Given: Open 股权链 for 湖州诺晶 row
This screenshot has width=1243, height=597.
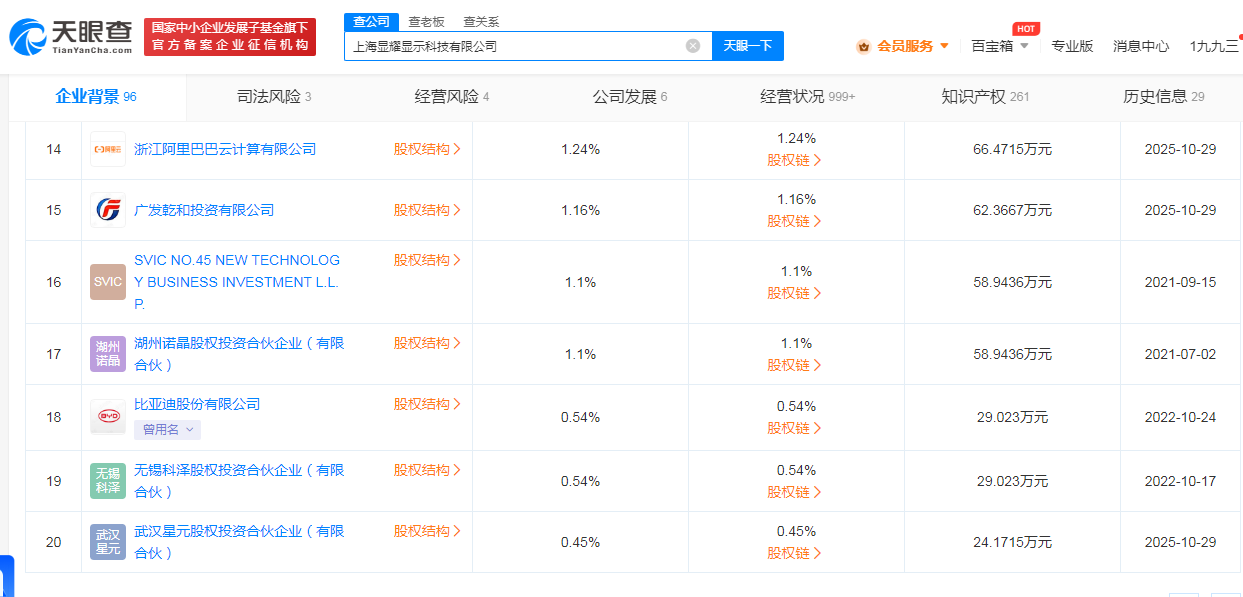Looking at the screenshot, I should click(795, 365).
